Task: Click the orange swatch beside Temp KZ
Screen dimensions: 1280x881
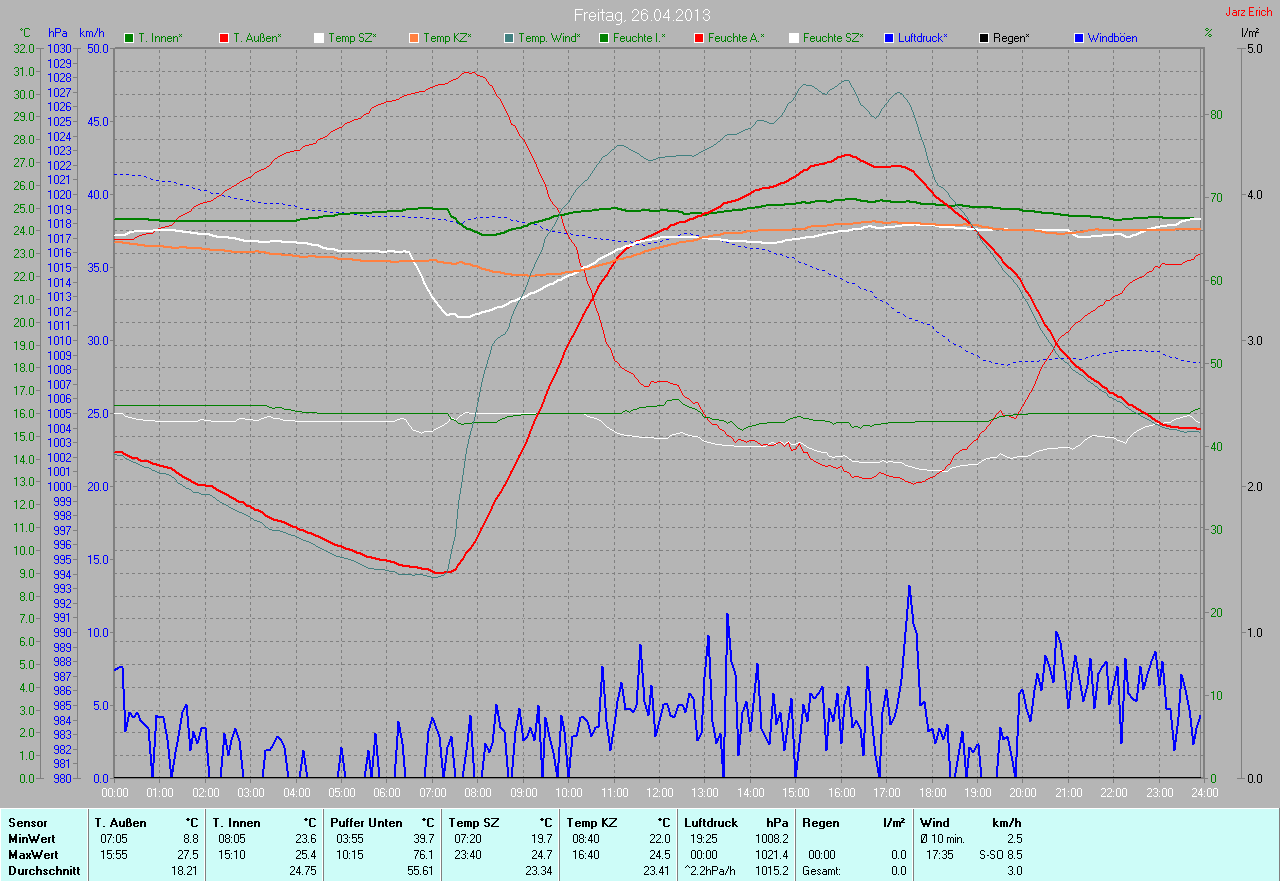Action: [x=414, y=38]
